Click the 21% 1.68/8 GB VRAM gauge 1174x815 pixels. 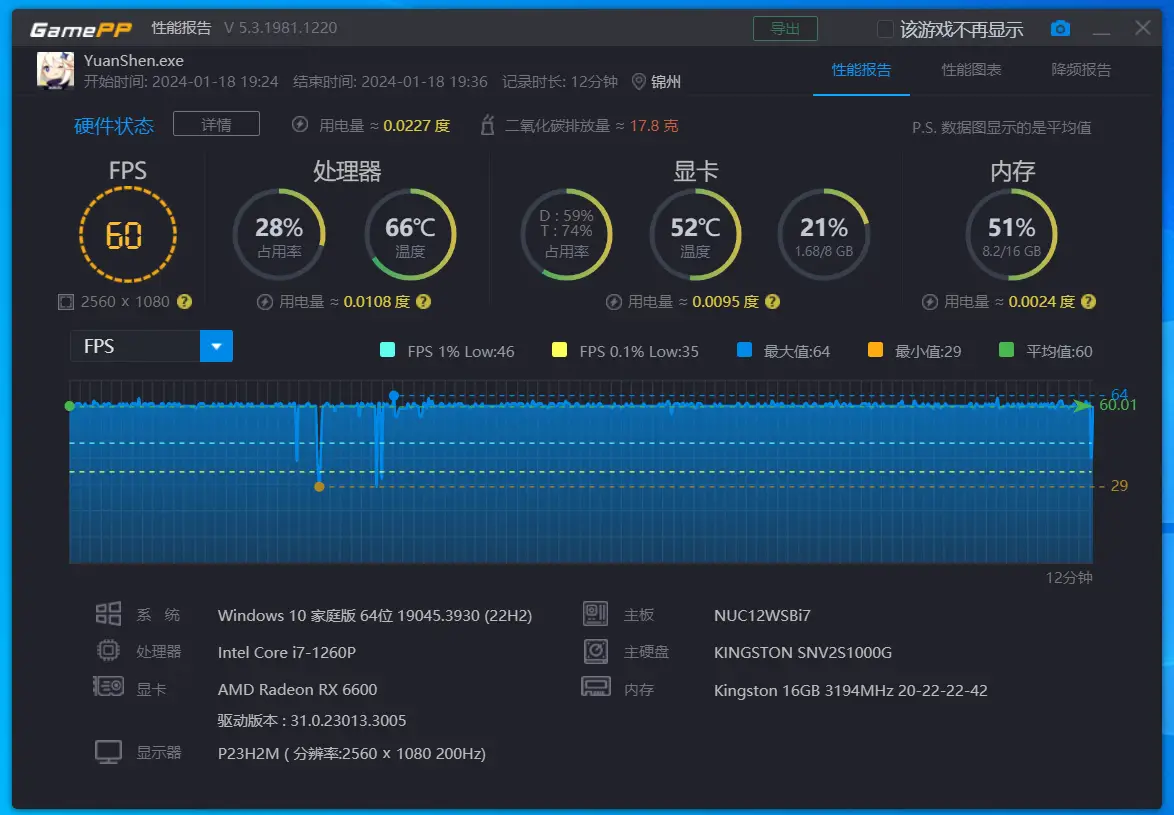point(824,234)
